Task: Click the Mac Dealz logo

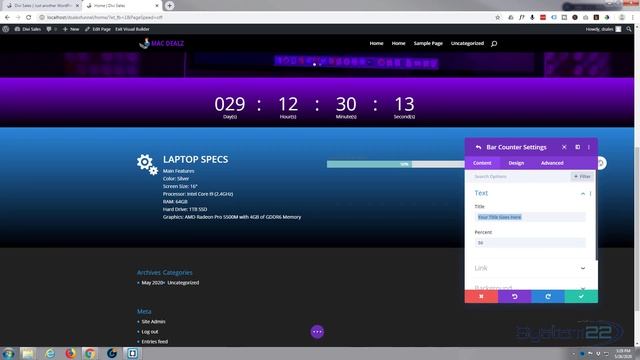Action: pyautogui.click(x=161, y=43)
